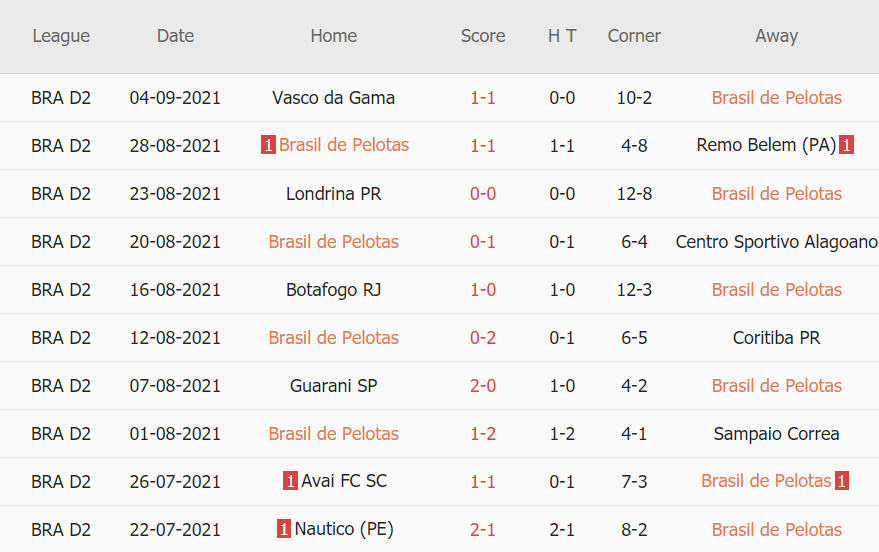The height and width of the screenshot is (552, 879).
Task: Open Guarani SP team page
Action: (333, 386)
